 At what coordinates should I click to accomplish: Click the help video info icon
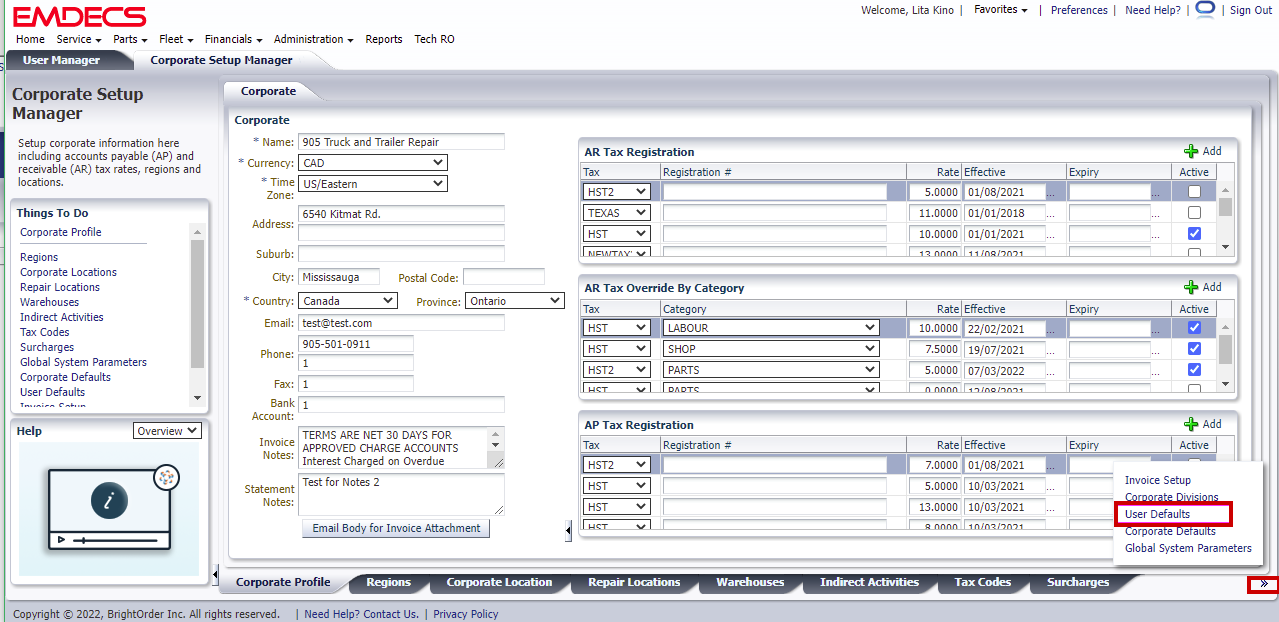pos(107,501)
